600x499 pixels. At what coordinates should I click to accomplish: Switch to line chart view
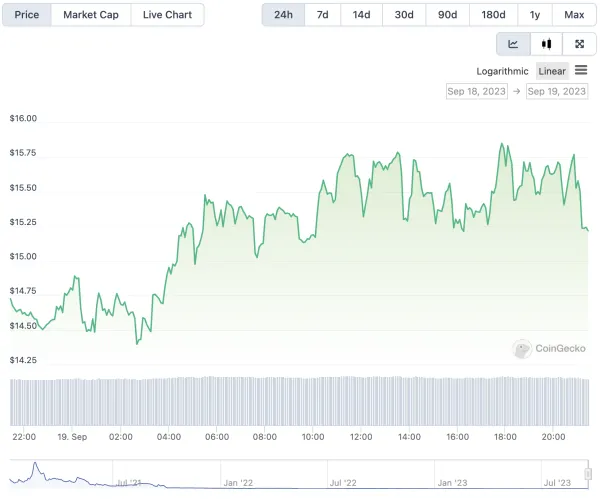click(513, 44)
